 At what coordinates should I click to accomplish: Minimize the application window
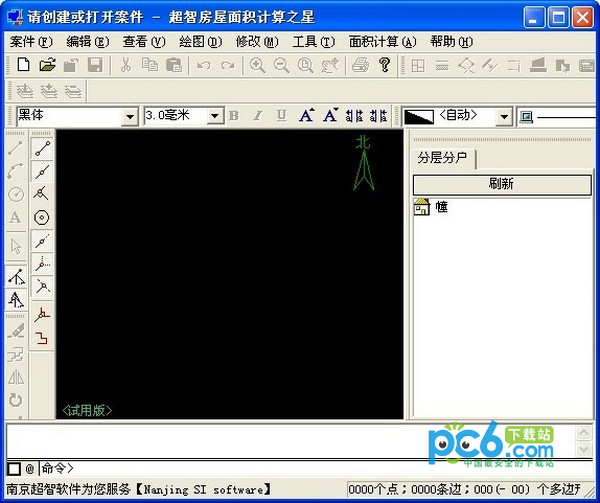[x=534, y=18]
